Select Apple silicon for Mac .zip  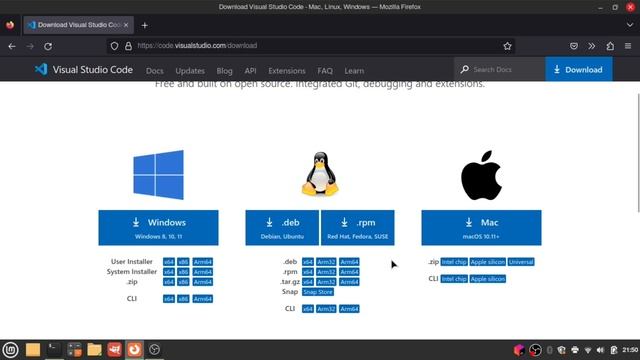488,262
